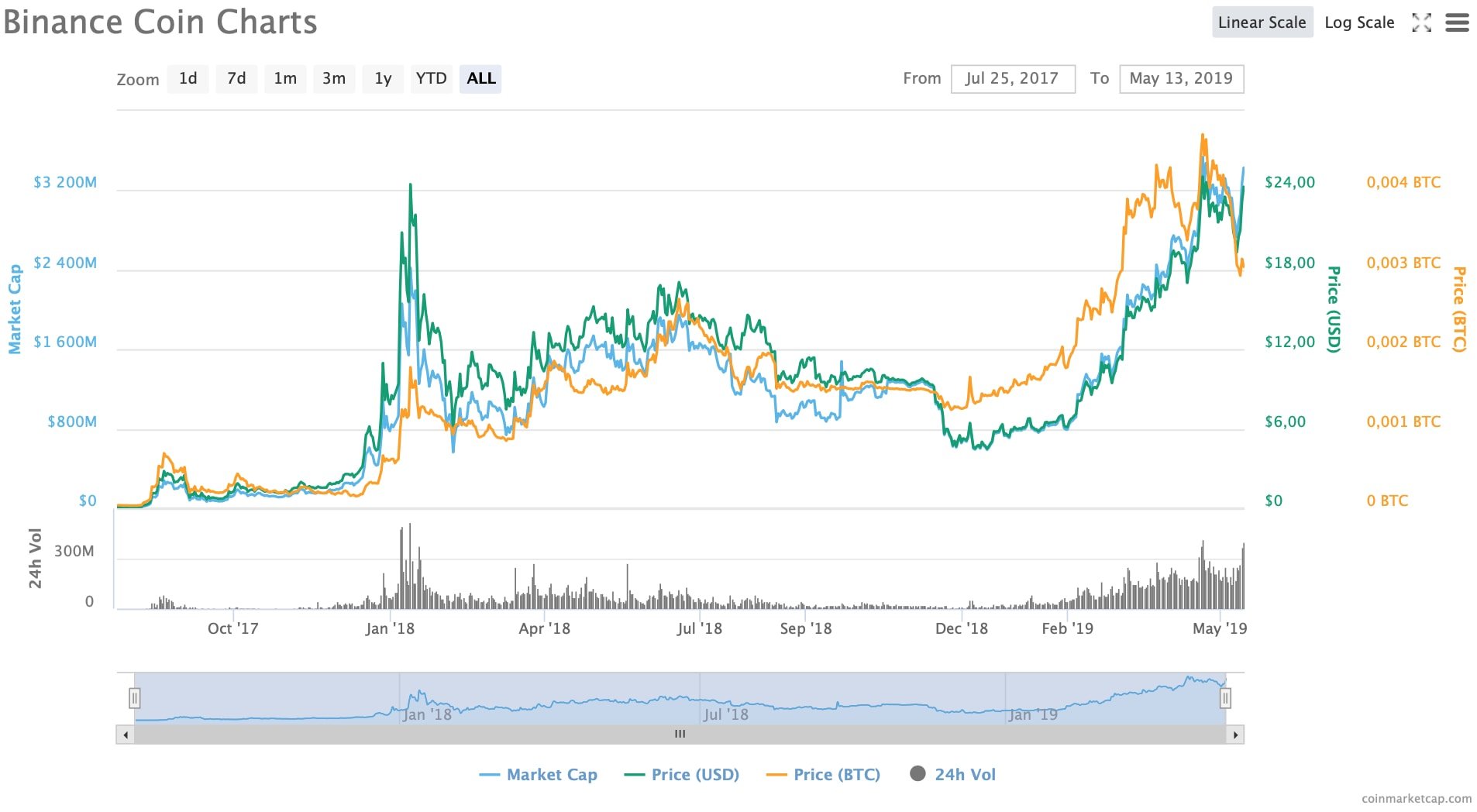Viewport: 1477px width, 812px height.
Task: Click the Market Cap vertical axis title
Action: (x=15, y=309)
